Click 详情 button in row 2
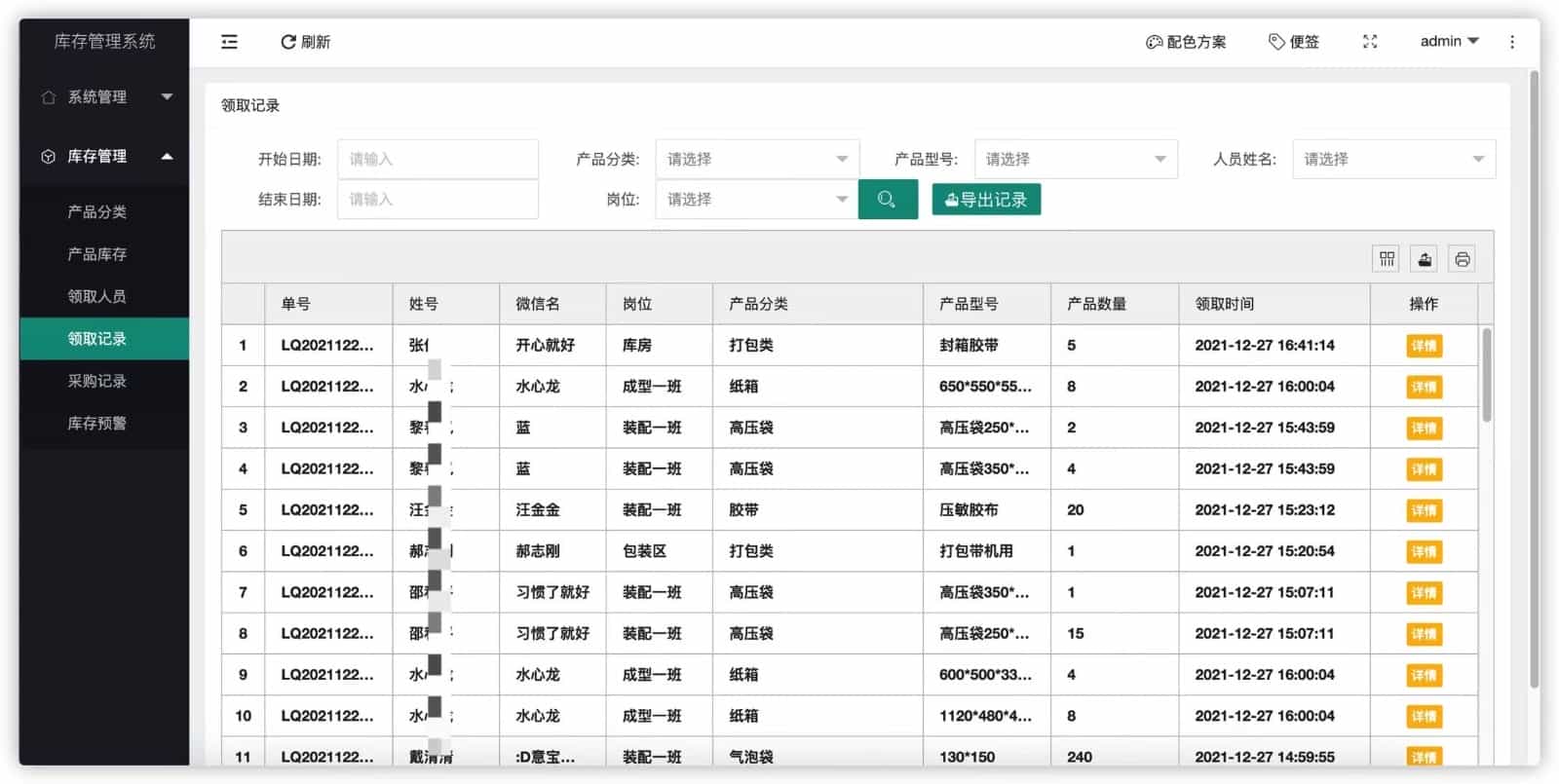This screenshot has height=784, width=1559. pyautogui.click(x=1424, y=388)
